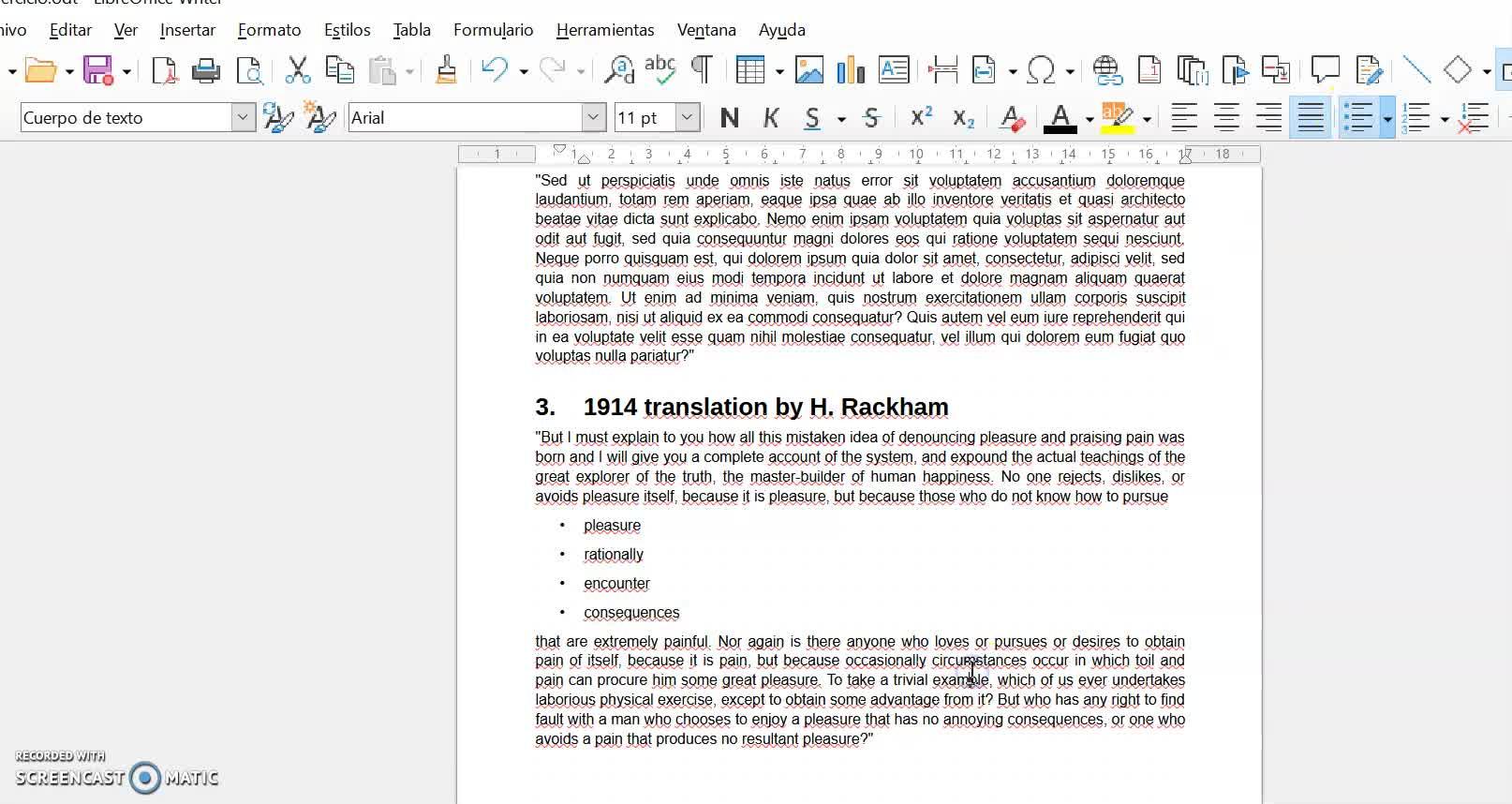The width and height of the screenshot is (1512, 804).
Task: Toggle bold formatting (N button)
Action: tap(729, 118)
